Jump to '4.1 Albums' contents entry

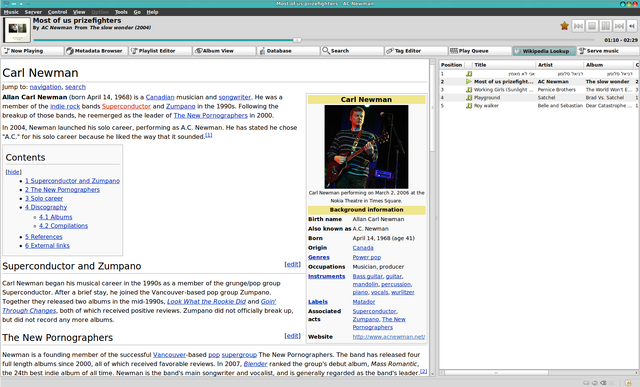(x=56, y=217)
